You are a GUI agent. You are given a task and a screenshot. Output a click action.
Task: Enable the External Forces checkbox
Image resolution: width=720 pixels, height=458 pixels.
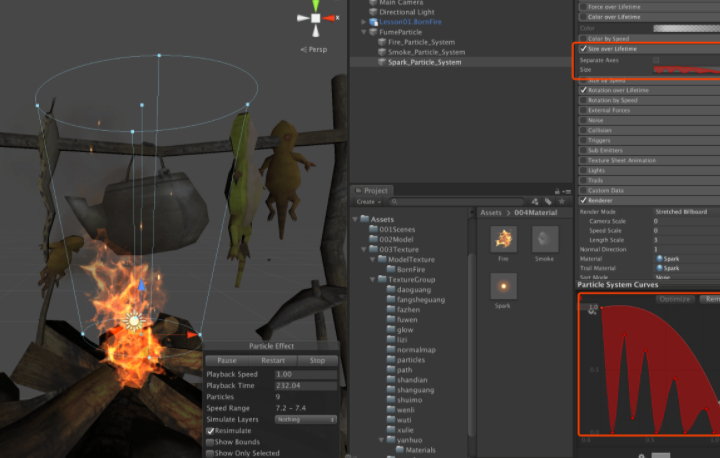point(583,110)
